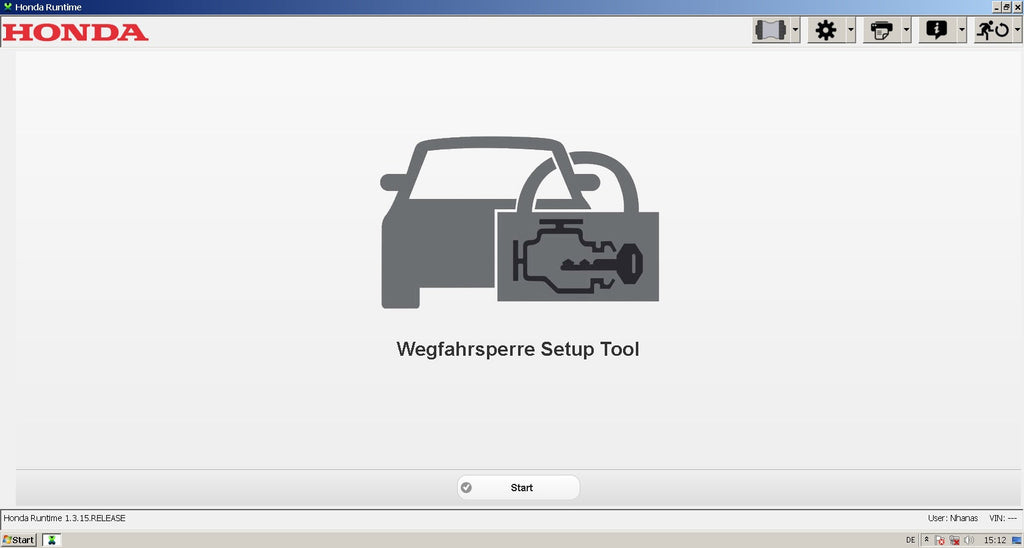Click the security shield tray icon
This screenshot has height=548, width=1024.
(940, 540)
